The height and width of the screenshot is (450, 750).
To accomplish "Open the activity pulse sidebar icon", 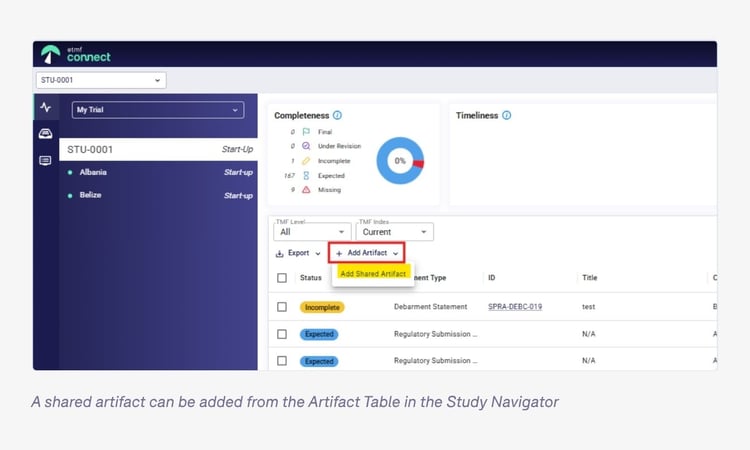I will point(45,108).
